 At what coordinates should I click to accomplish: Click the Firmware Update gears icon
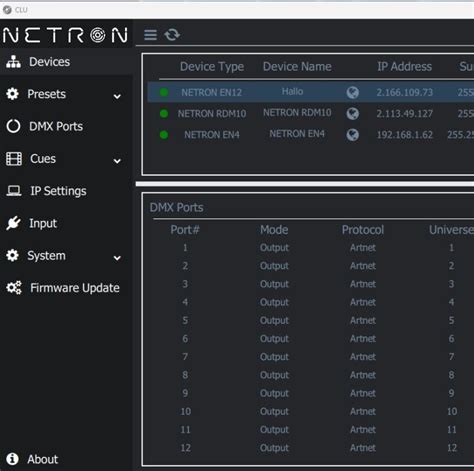coord(14,288)
